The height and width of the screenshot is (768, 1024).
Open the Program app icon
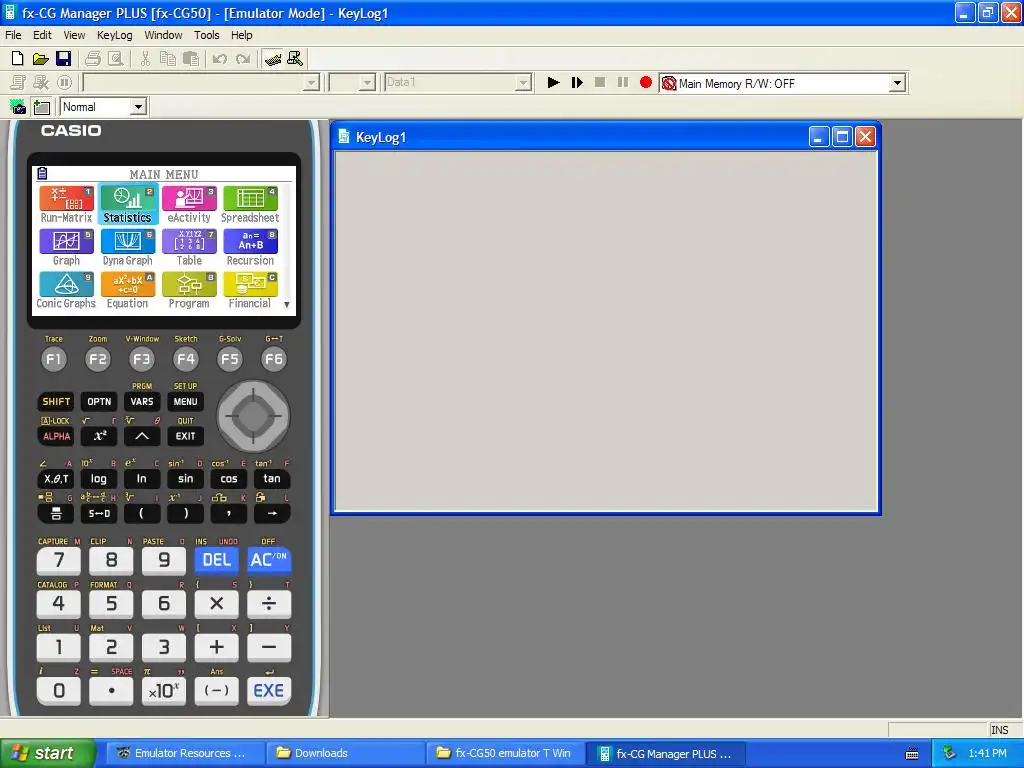click(189, 291)
